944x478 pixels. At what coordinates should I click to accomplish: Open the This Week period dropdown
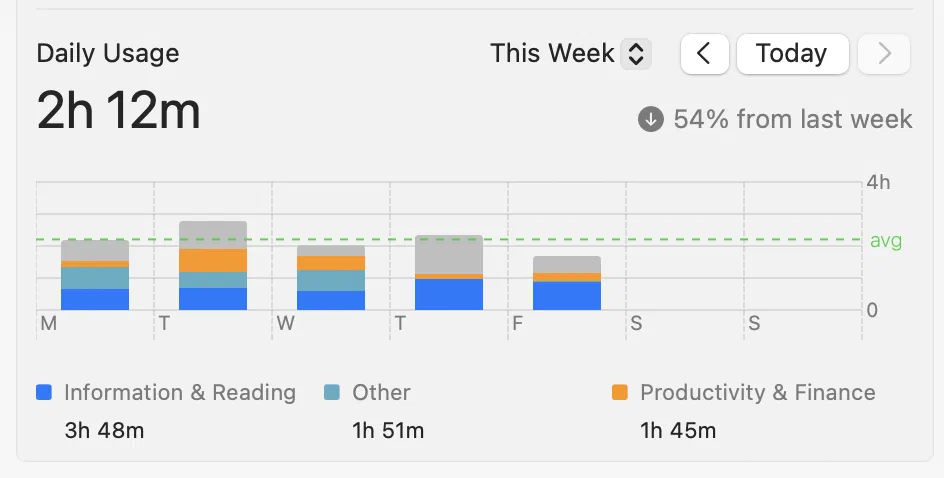coord(570,54)
